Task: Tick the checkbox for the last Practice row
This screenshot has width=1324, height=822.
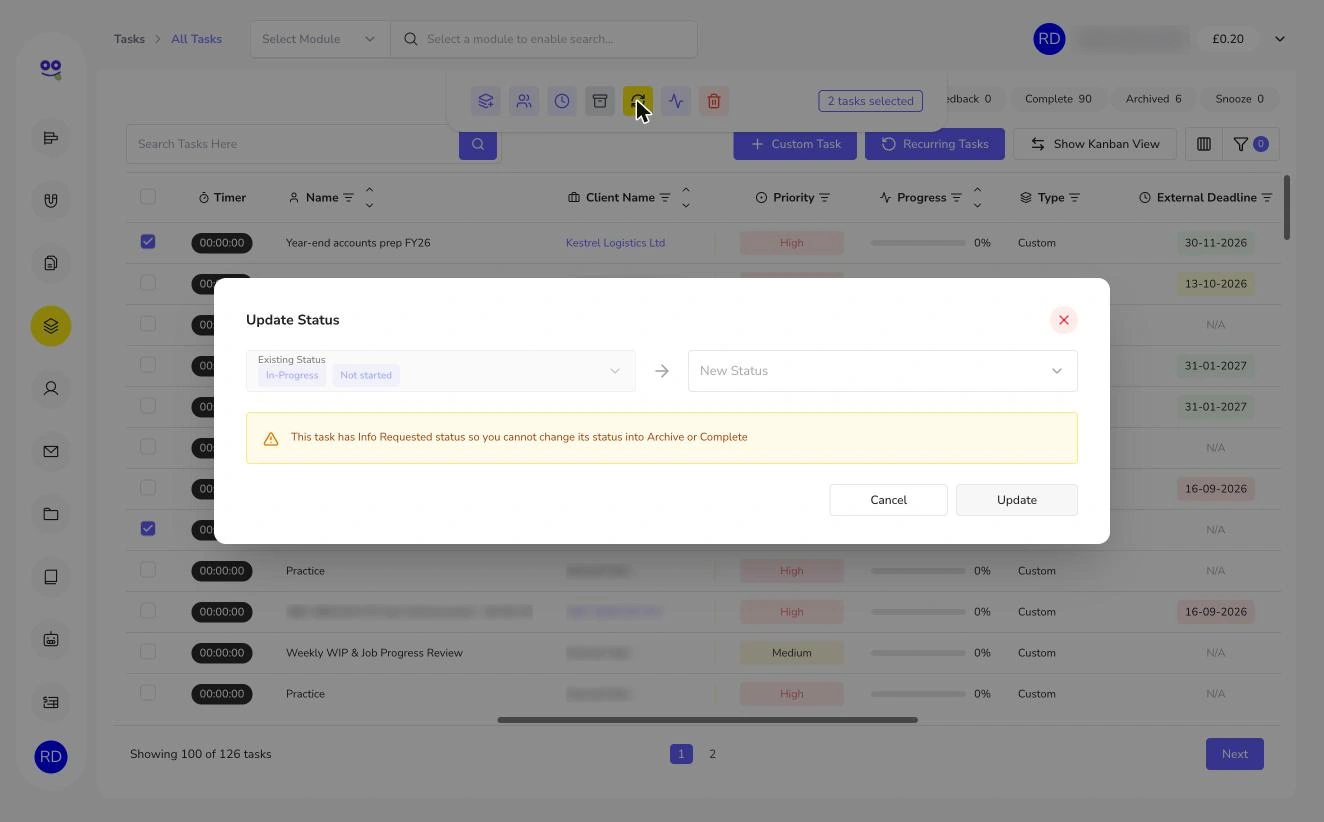Action: pyautogui.click(x=148, y=693)
